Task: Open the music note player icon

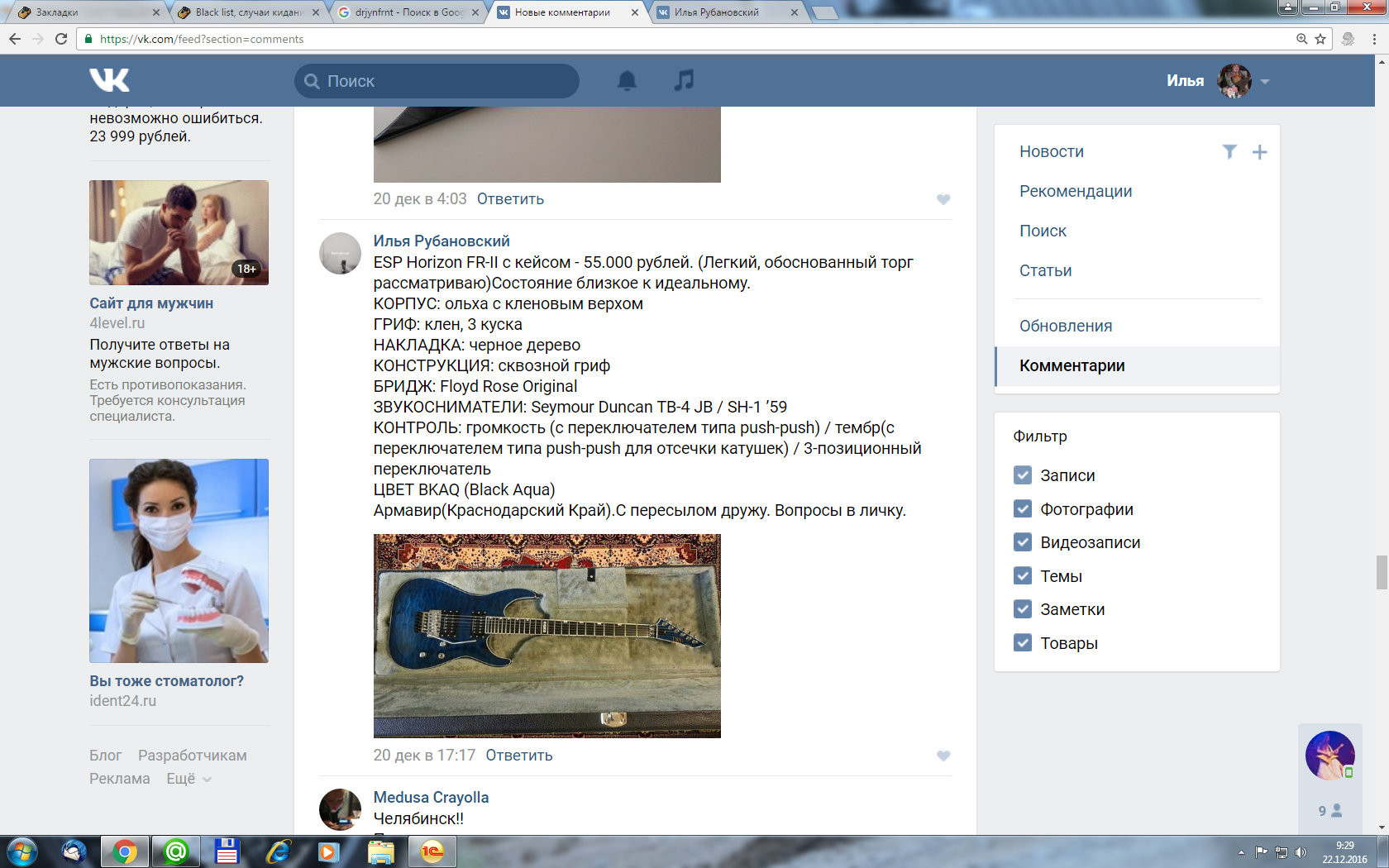Action: coord(684,80)
